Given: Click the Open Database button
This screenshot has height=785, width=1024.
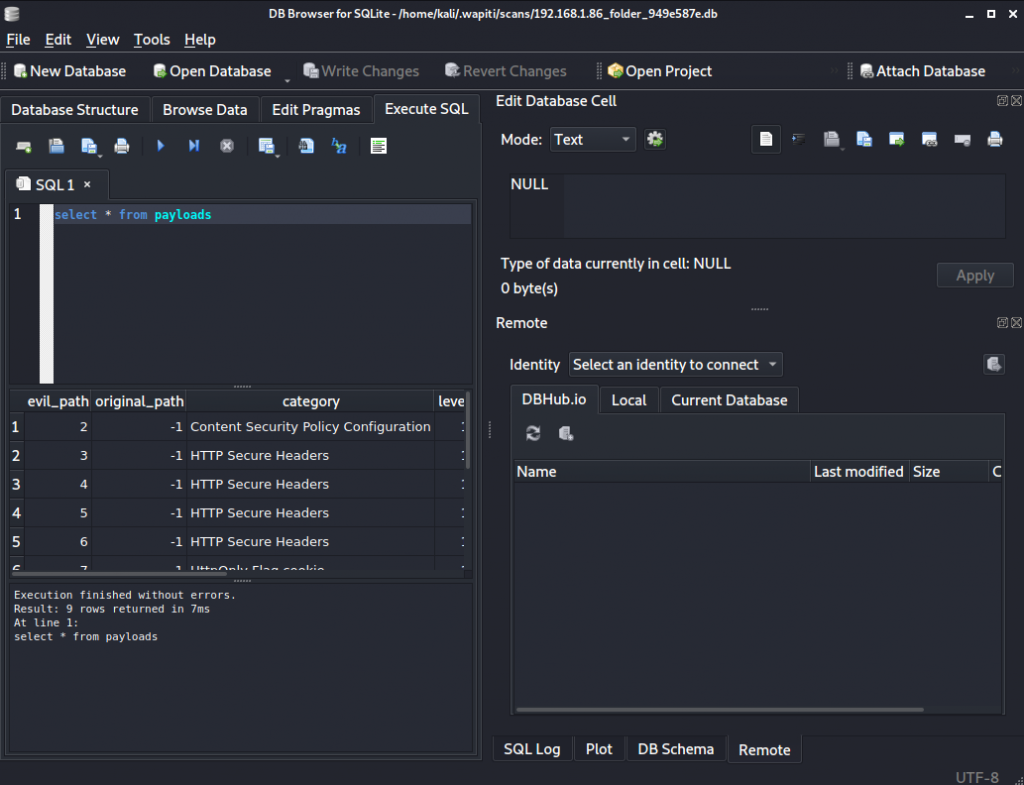Looking at the screenshot, I should pyautogui.click(x=212, y=71).
